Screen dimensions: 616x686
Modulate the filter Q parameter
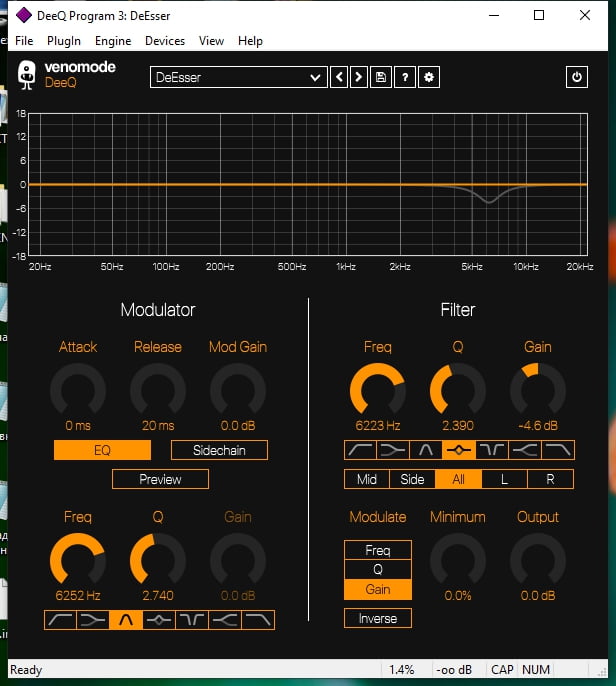pos(378,569)
